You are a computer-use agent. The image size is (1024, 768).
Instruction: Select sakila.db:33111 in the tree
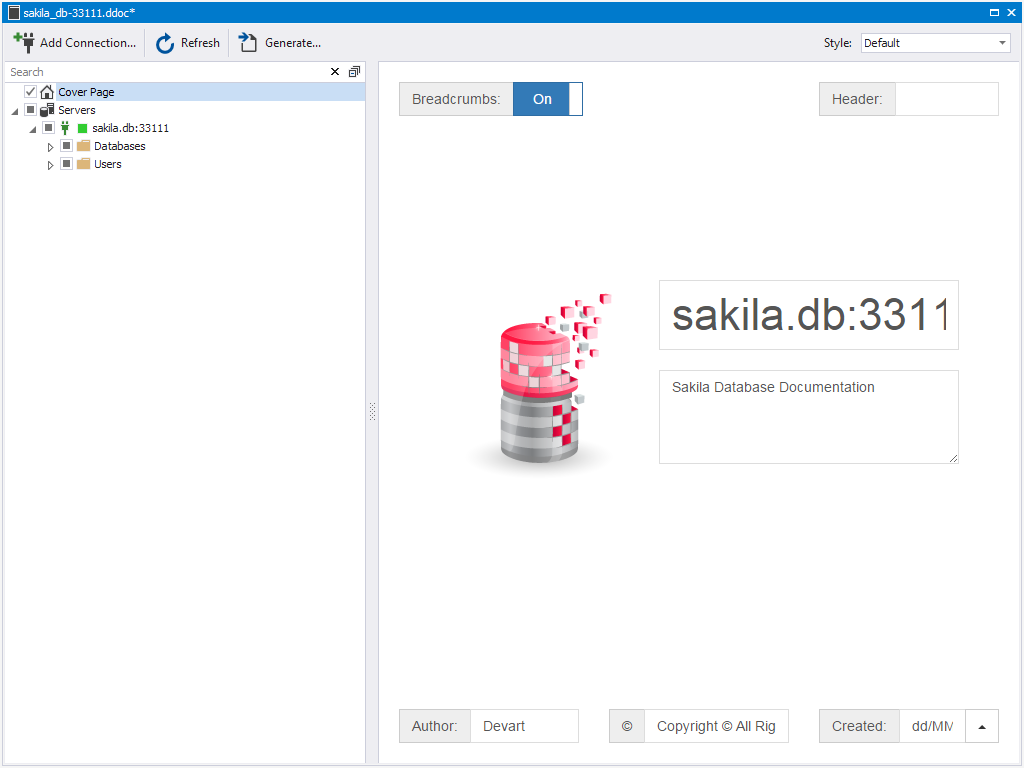click(131, 128)
